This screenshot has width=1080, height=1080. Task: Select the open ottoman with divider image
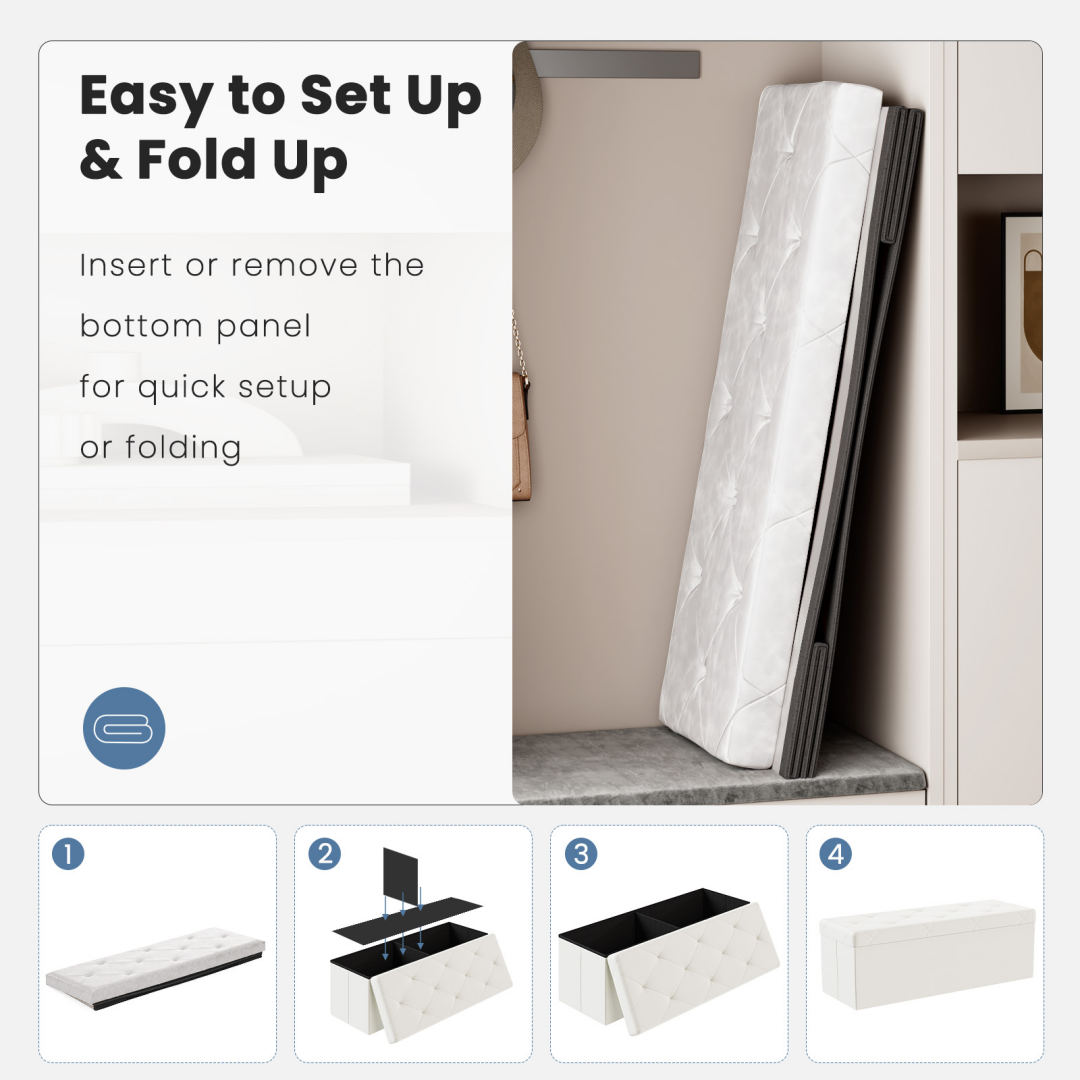(x=672, y=962)
